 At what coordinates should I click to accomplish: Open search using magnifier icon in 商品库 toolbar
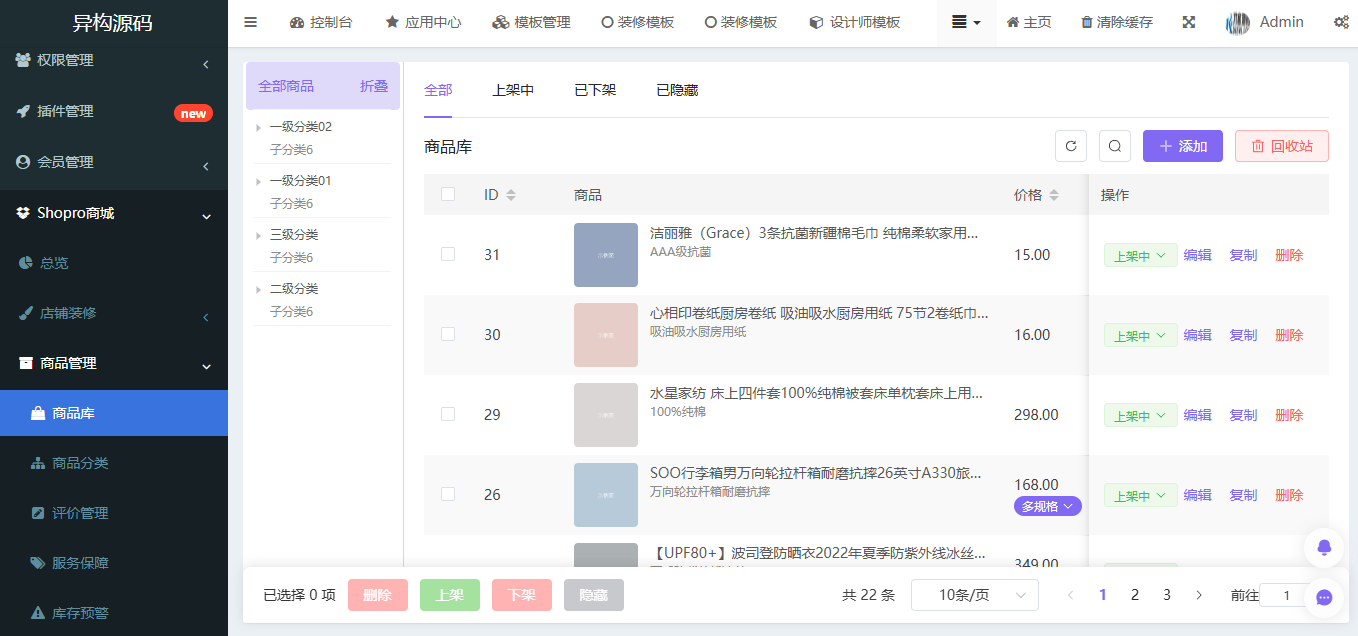click(1114, 145)
